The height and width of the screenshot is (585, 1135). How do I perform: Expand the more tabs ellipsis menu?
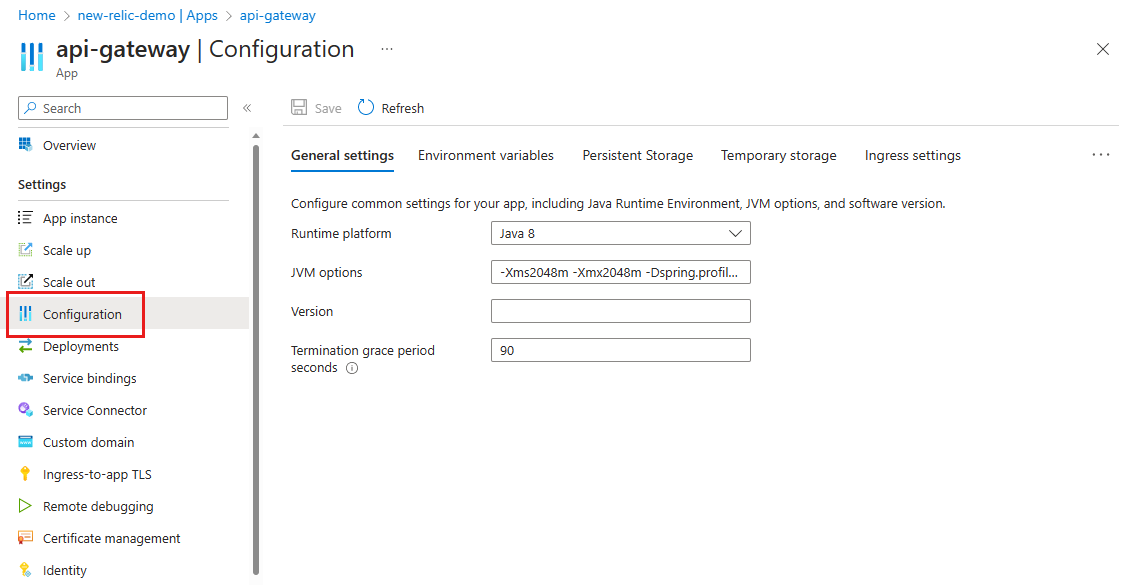[x=1101, y=155]
